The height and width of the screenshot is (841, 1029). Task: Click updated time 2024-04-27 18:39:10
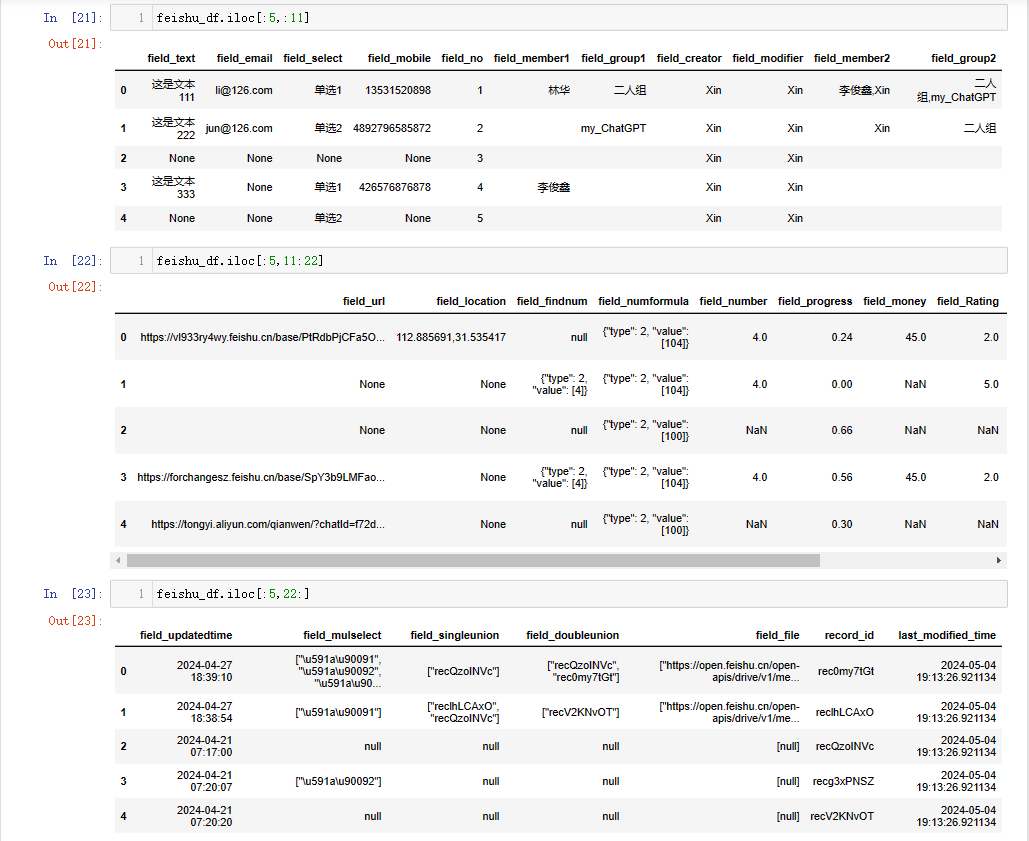tap(205, 670)
